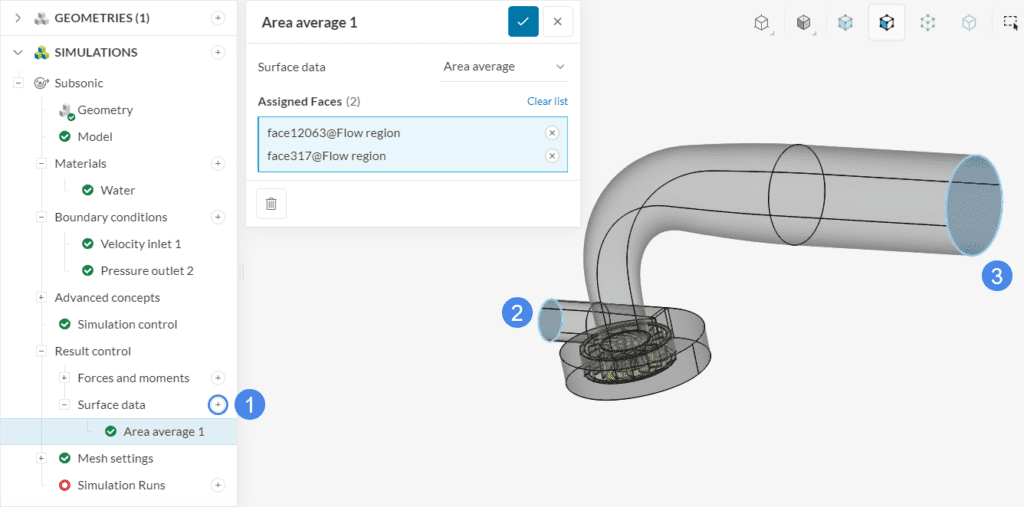Screen dimensions: 1024x507
Task: Remove face317@Flow region from assigned faces
Action: [x=551, y=156]
